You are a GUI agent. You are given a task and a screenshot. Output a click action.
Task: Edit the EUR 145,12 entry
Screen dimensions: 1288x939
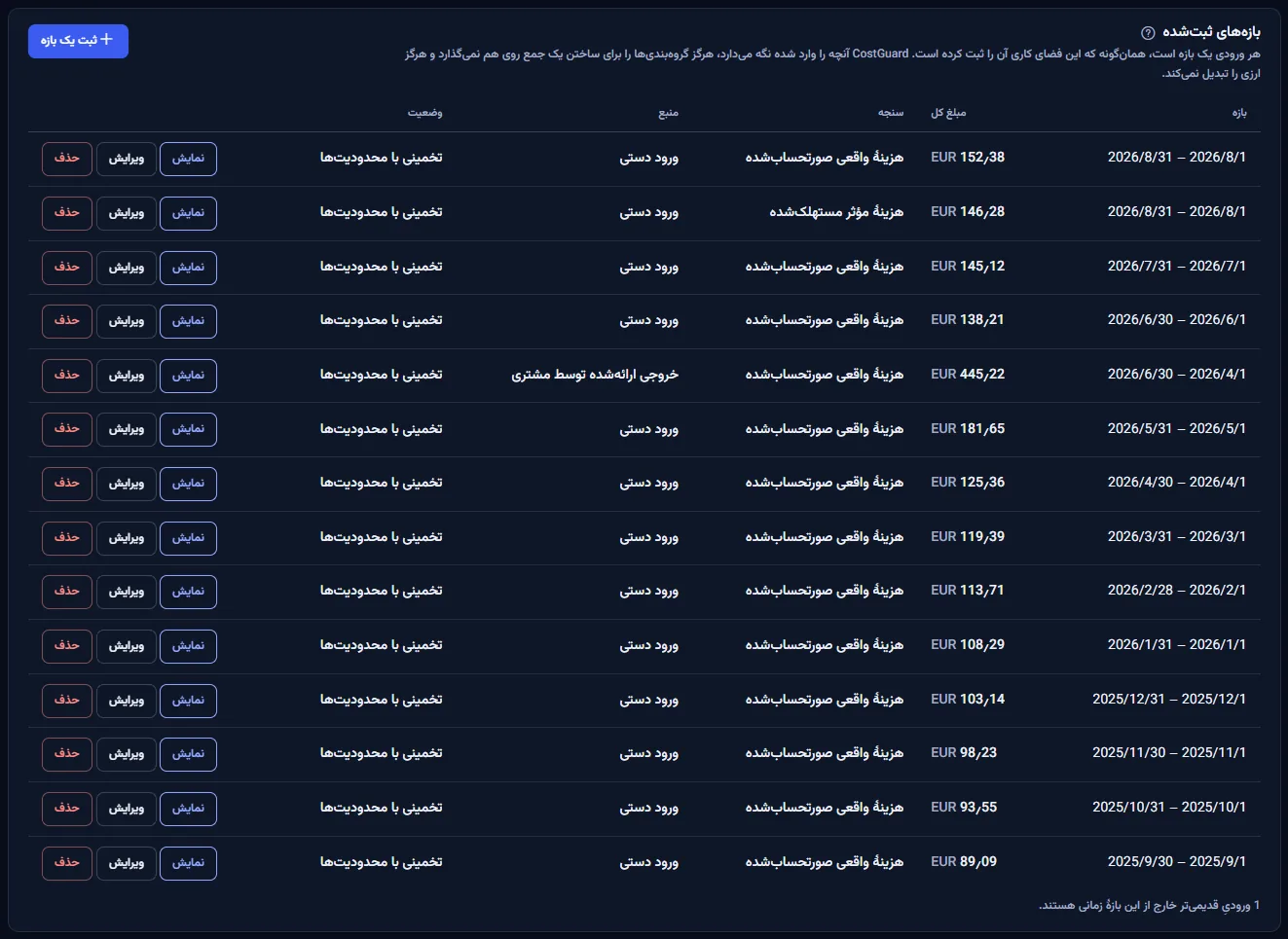pos(127,268)
